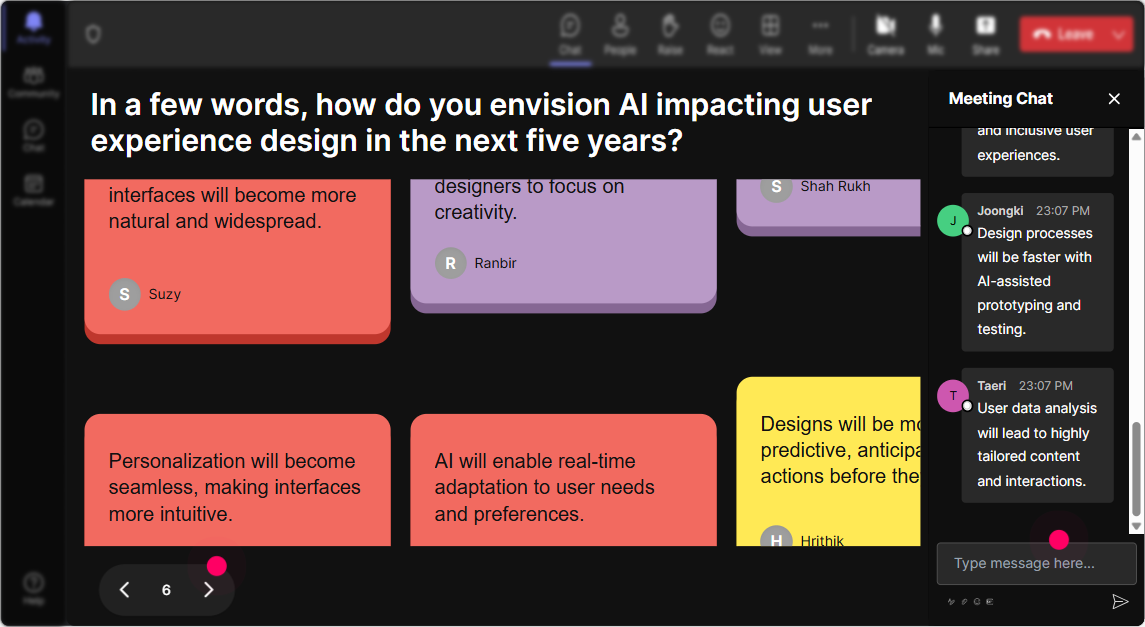Leave the meeting
Screen dimensions: 1145x627
(1063, 34)
